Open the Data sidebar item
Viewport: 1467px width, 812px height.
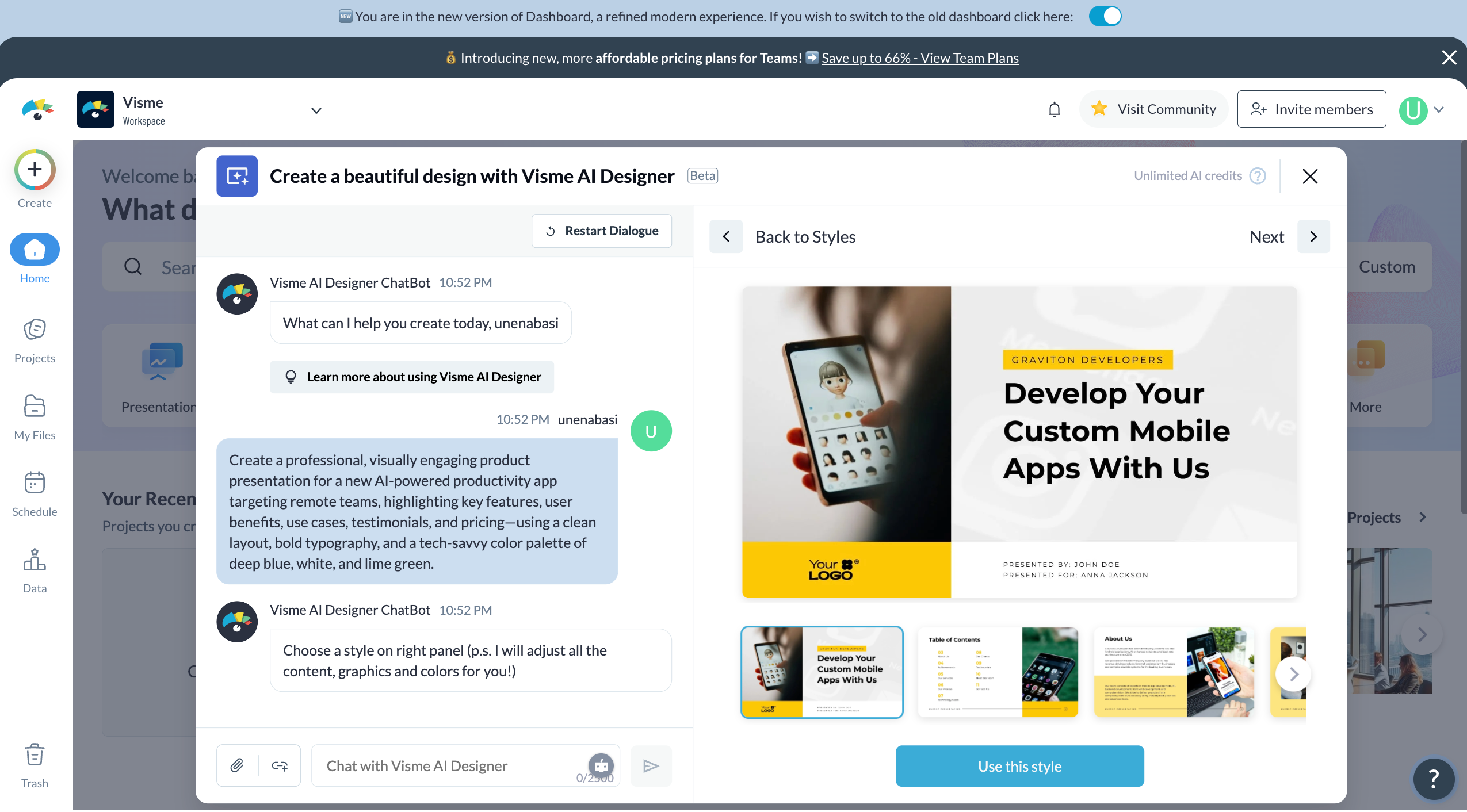click(x=35, y=570)
